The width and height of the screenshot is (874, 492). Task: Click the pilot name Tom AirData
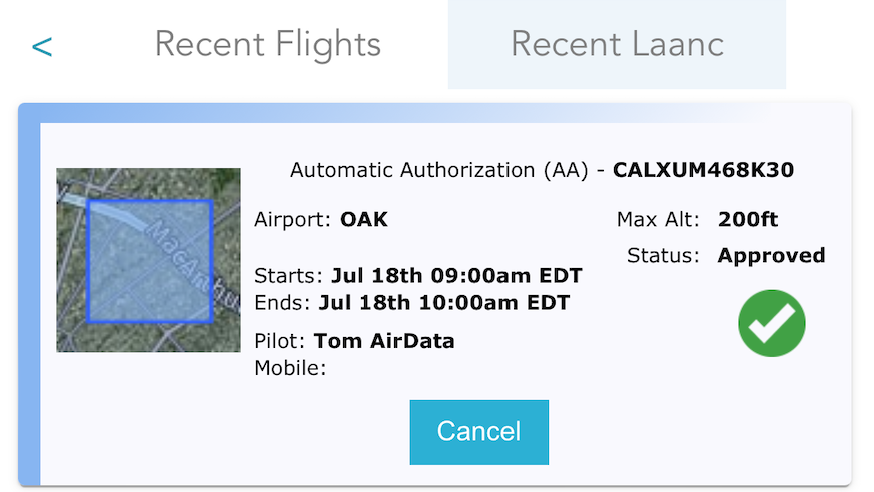point(384,341)
